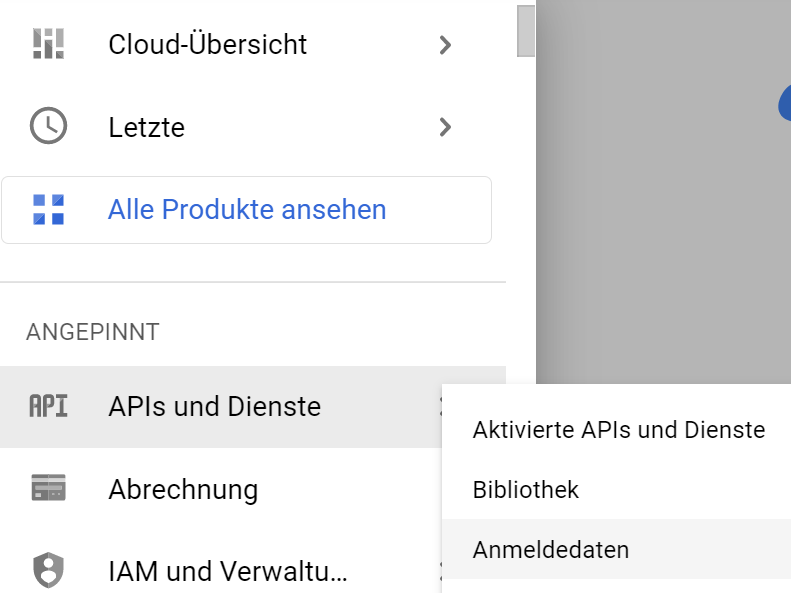
Task: Click the blue circle at right edge
Action: 785,103
